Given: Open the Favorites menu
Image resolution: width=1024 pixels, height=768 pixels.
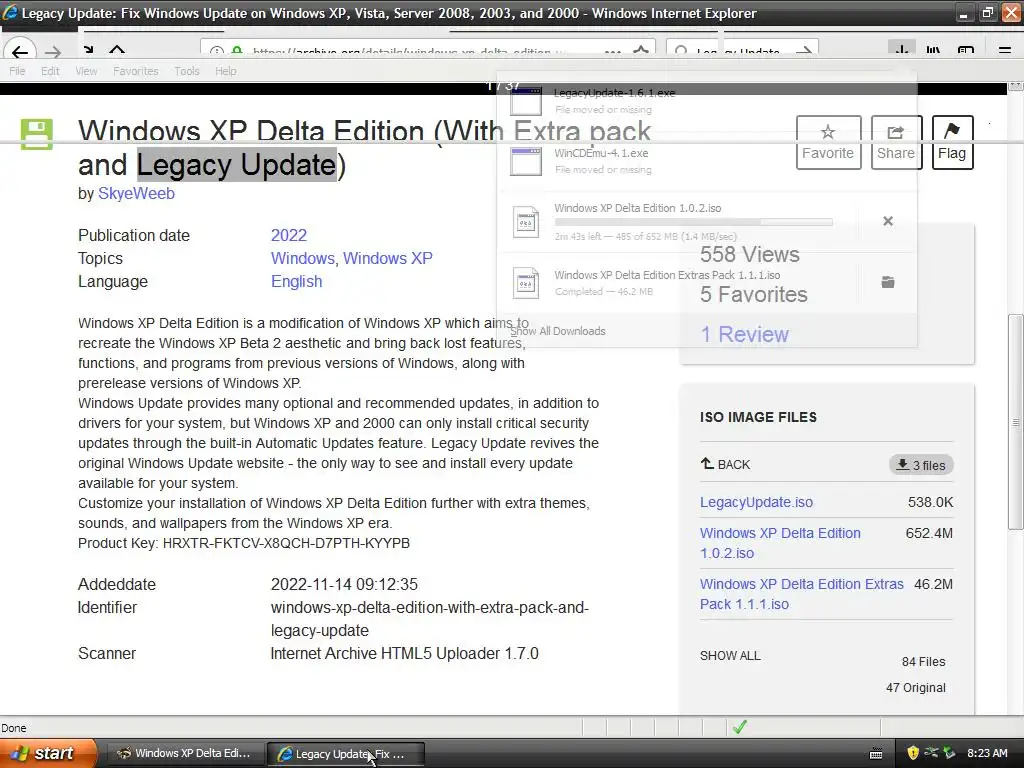Looking at the screenshot, I should [135, 71].
